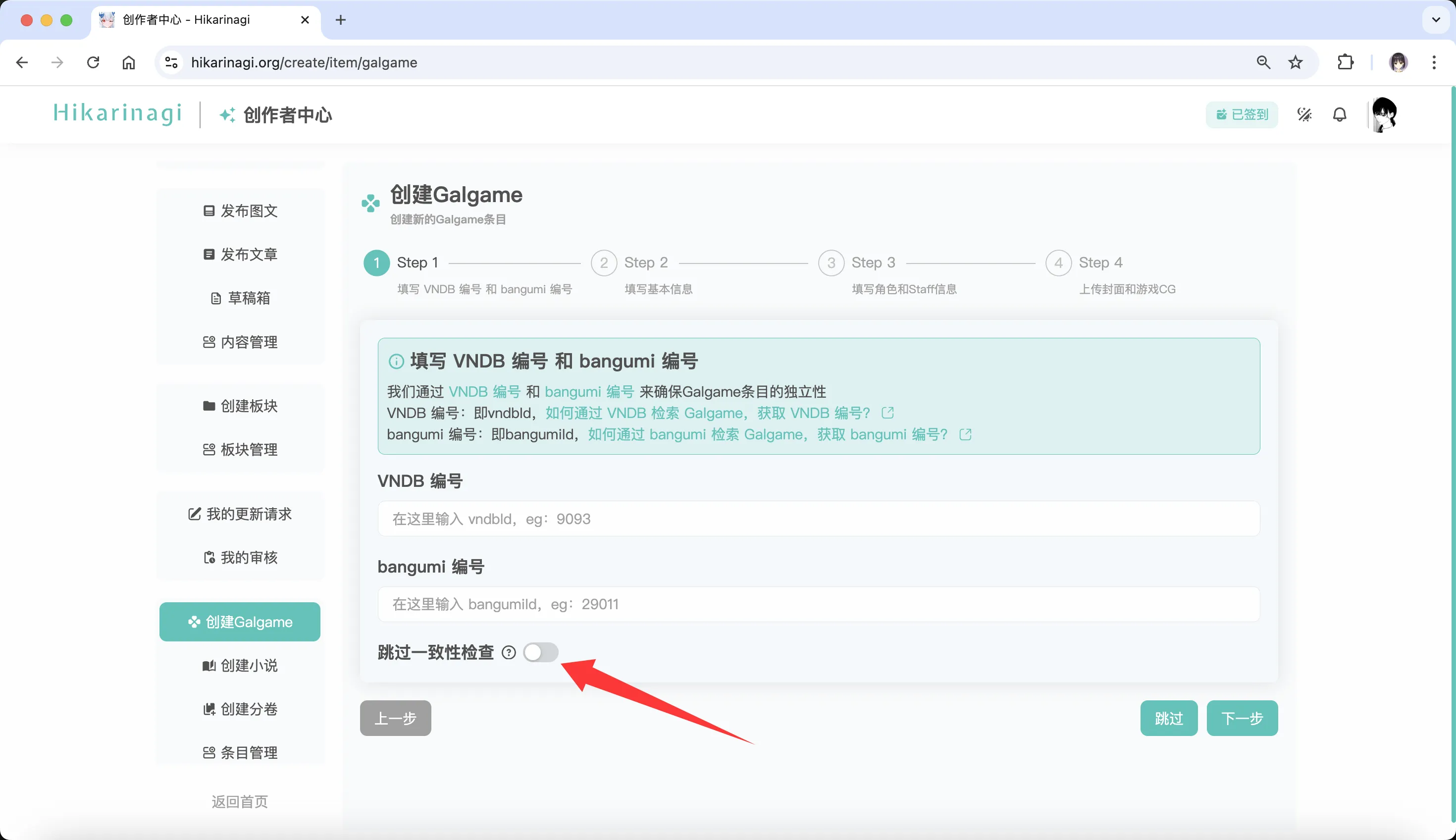
Task: Open the 如何通过 VNDB 检索 Galgame guide link
Action: coord(708,413)
